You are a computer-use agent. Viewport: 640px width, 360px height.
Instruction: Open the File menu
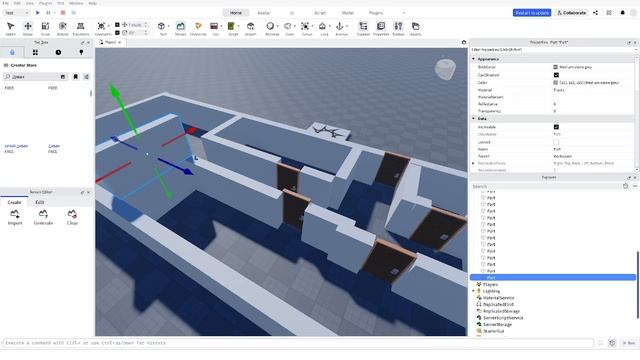[6, 3]
